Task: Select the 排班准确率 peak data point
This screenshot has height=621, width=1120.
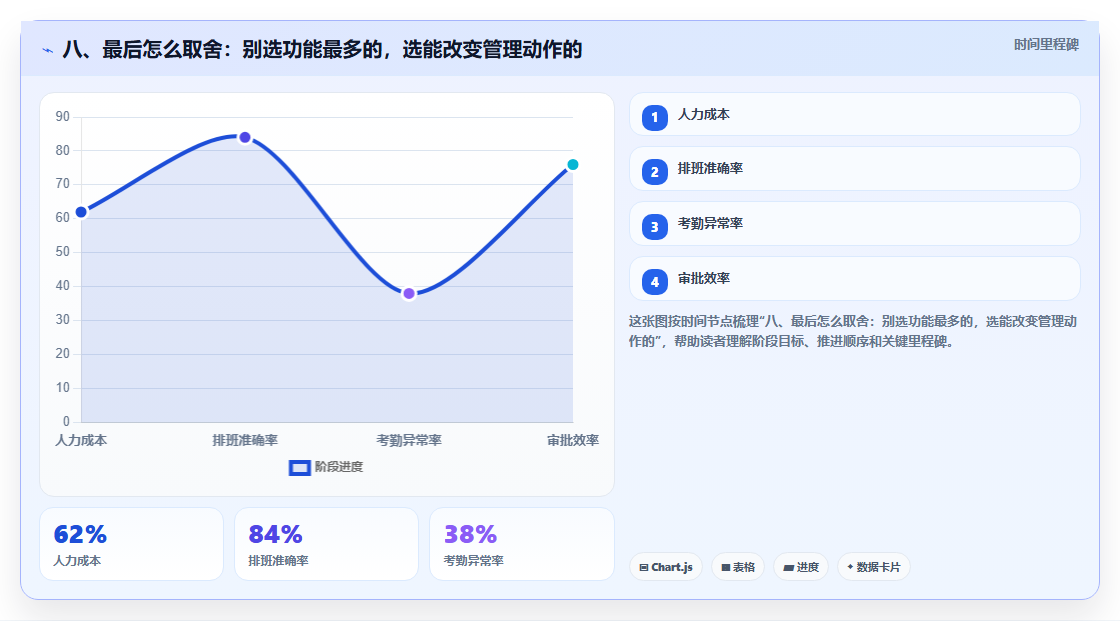Action: coord(245,137)
